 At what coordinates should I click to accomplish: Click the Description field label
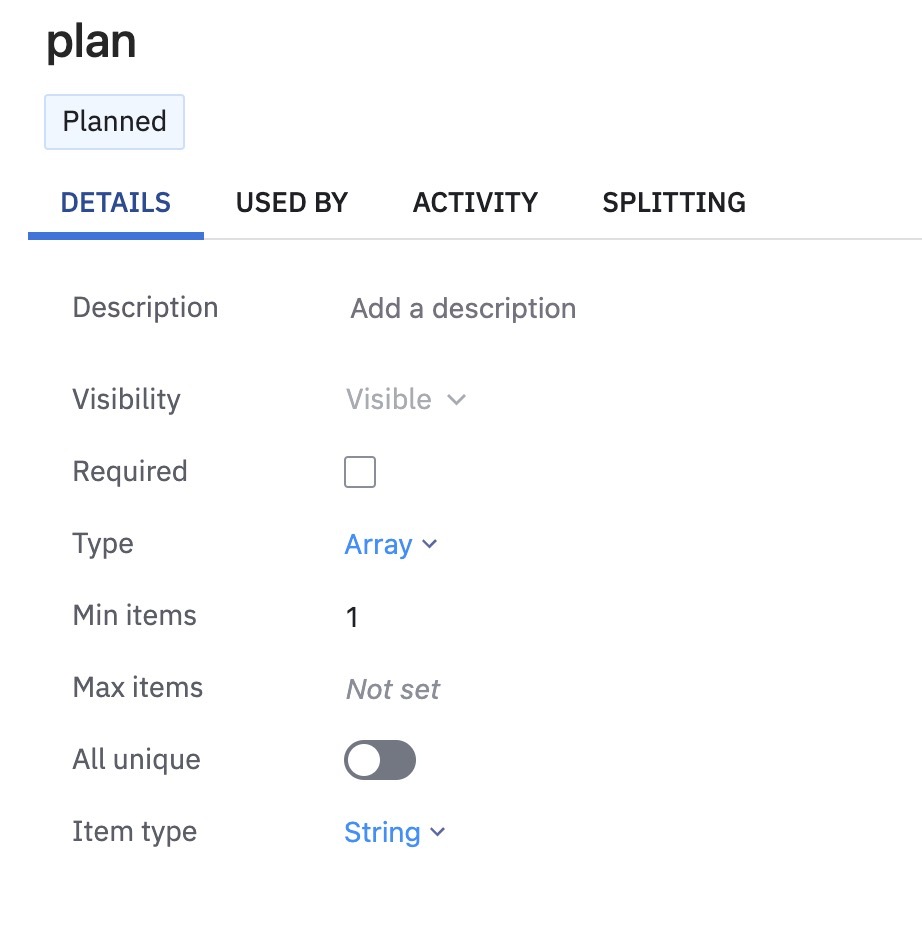[x=145, y=307]
